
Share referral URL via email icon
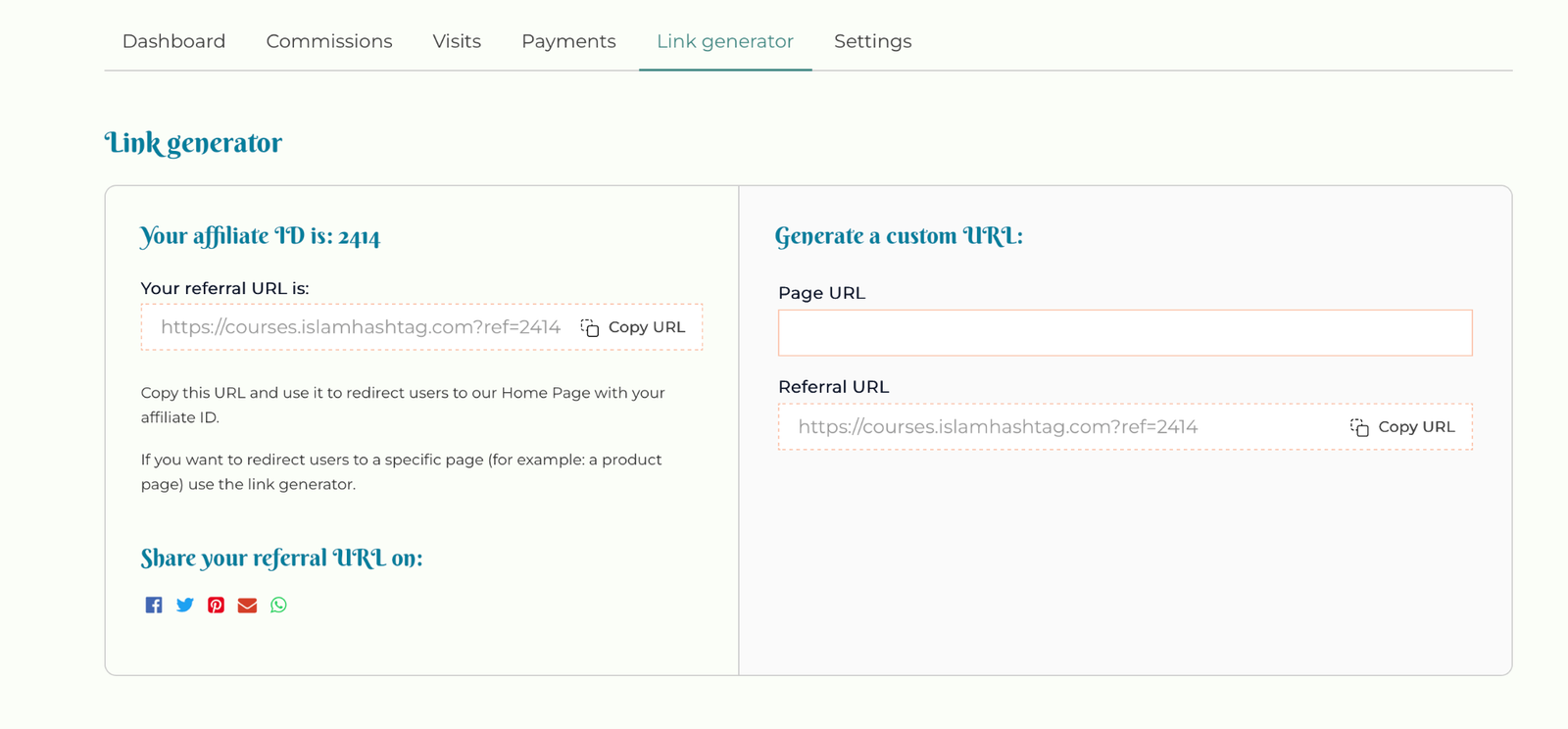pos(247,605)
